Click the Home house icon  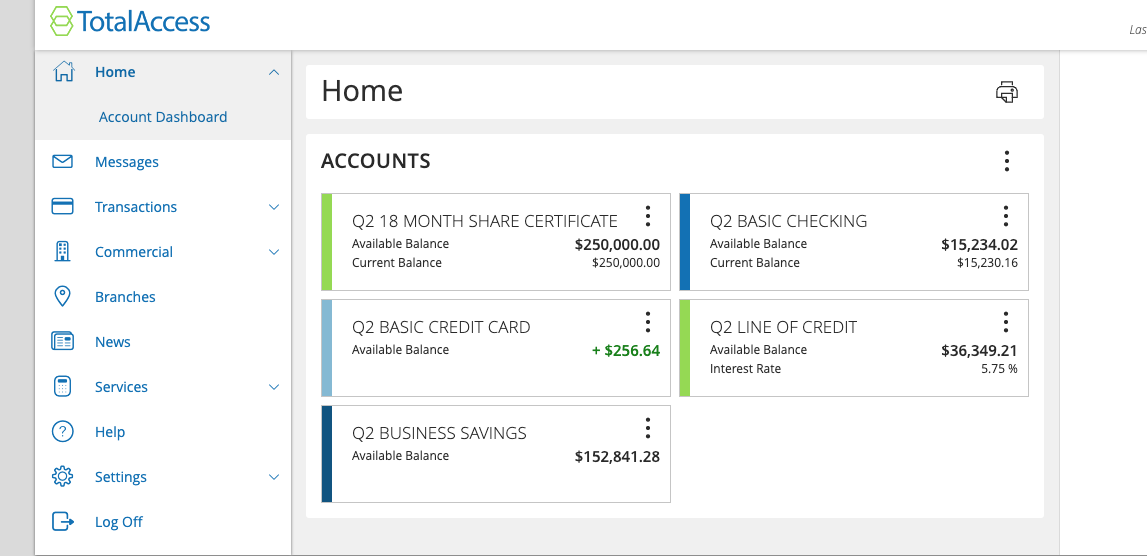pyautogui.click(x=64, y=72)
